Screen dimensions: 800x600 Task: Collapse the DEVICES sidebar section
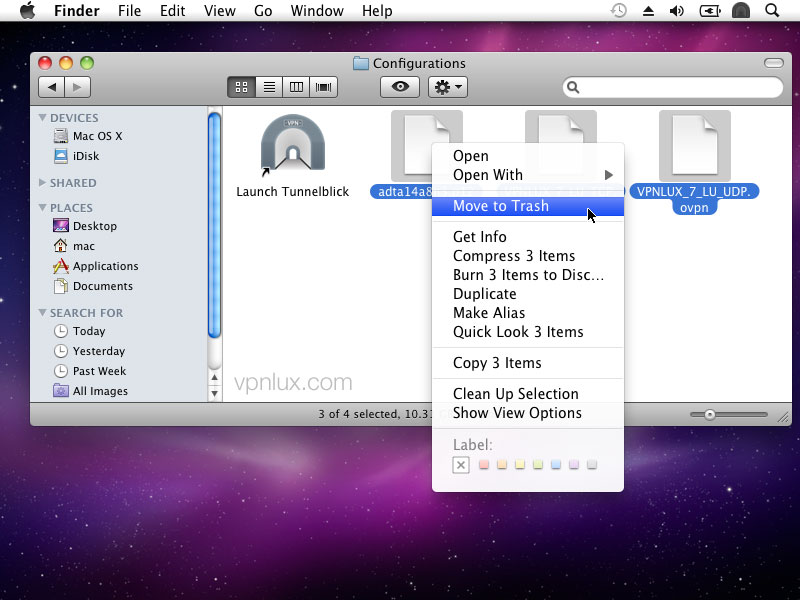(x=42, y=118)
